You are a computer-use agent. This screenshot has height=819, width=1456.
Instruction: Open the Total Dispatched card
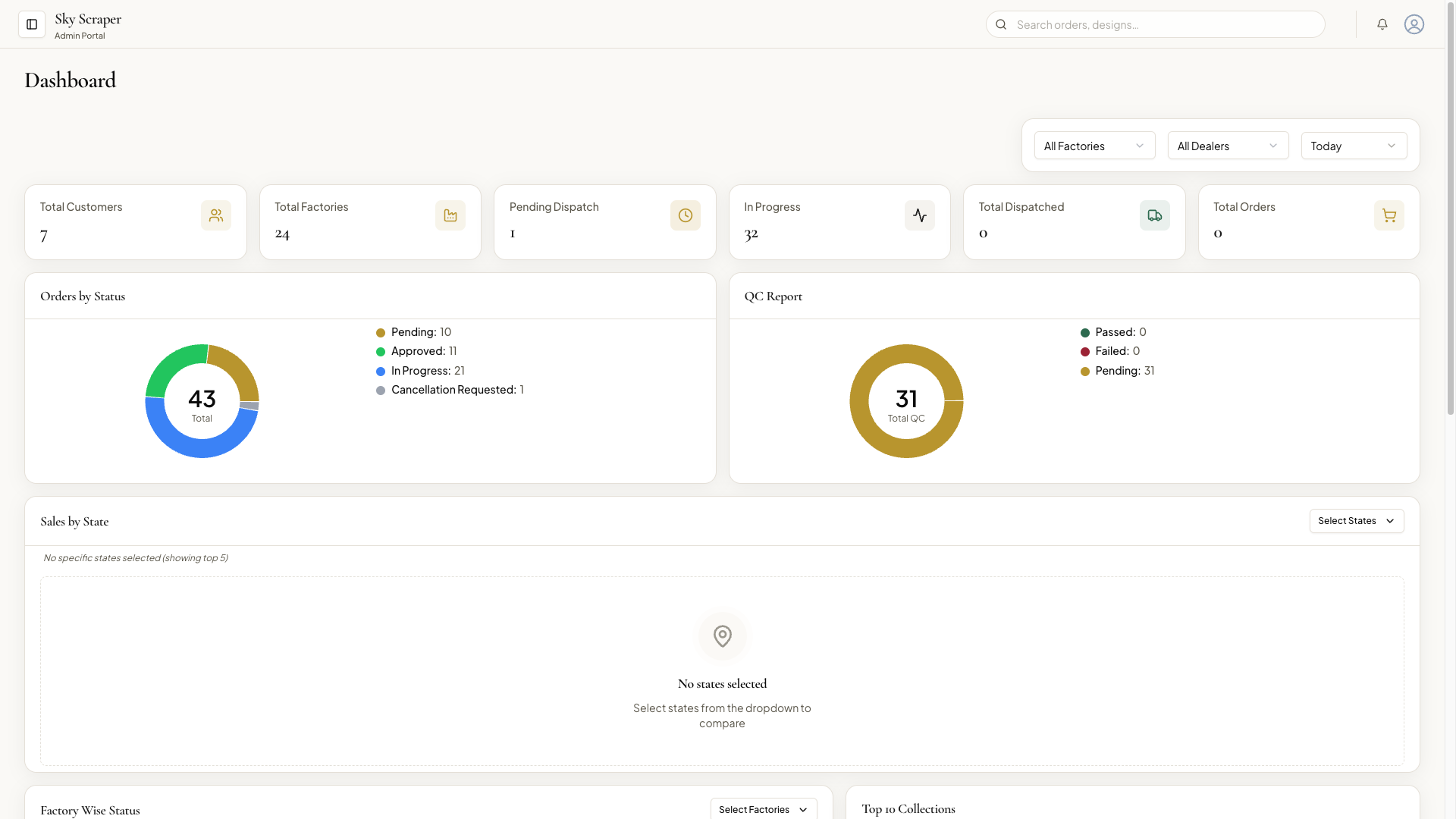pyautogui.click(x=1075, y=222)
